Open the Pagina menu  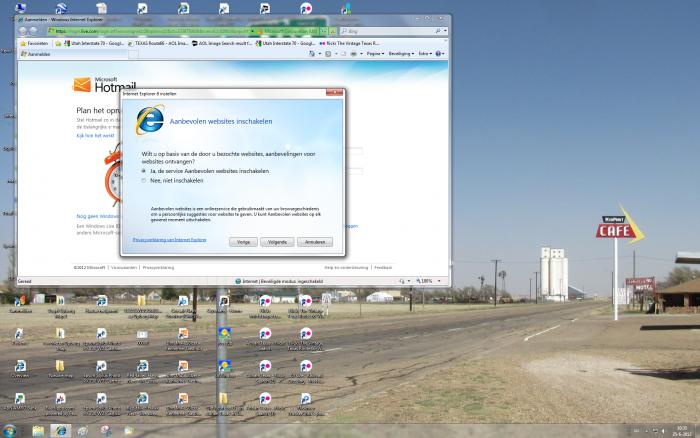(x=375, y=54)
